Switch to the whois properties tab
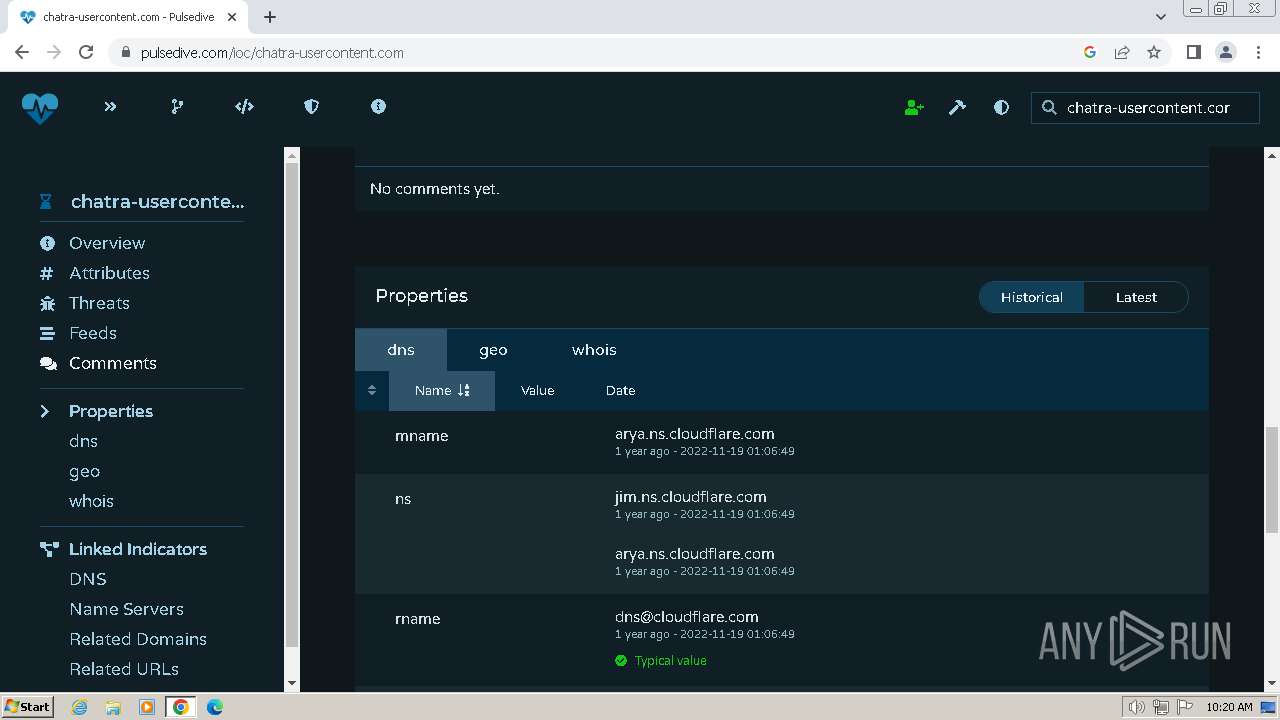 [594, 350]
